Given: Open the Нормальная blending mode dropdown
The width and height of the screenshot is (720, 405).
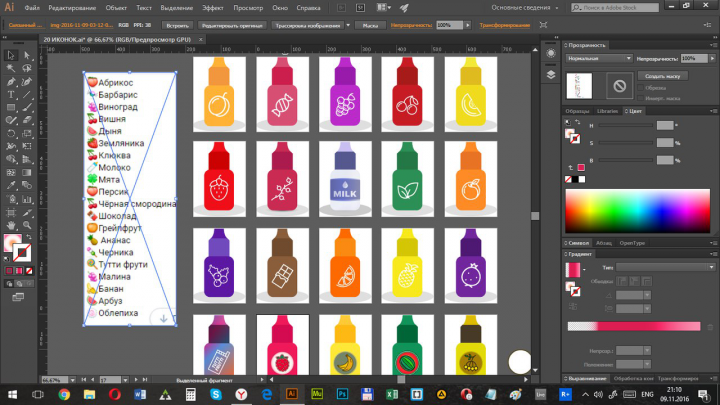Looking at the screenshot, I should click(599, 59).
